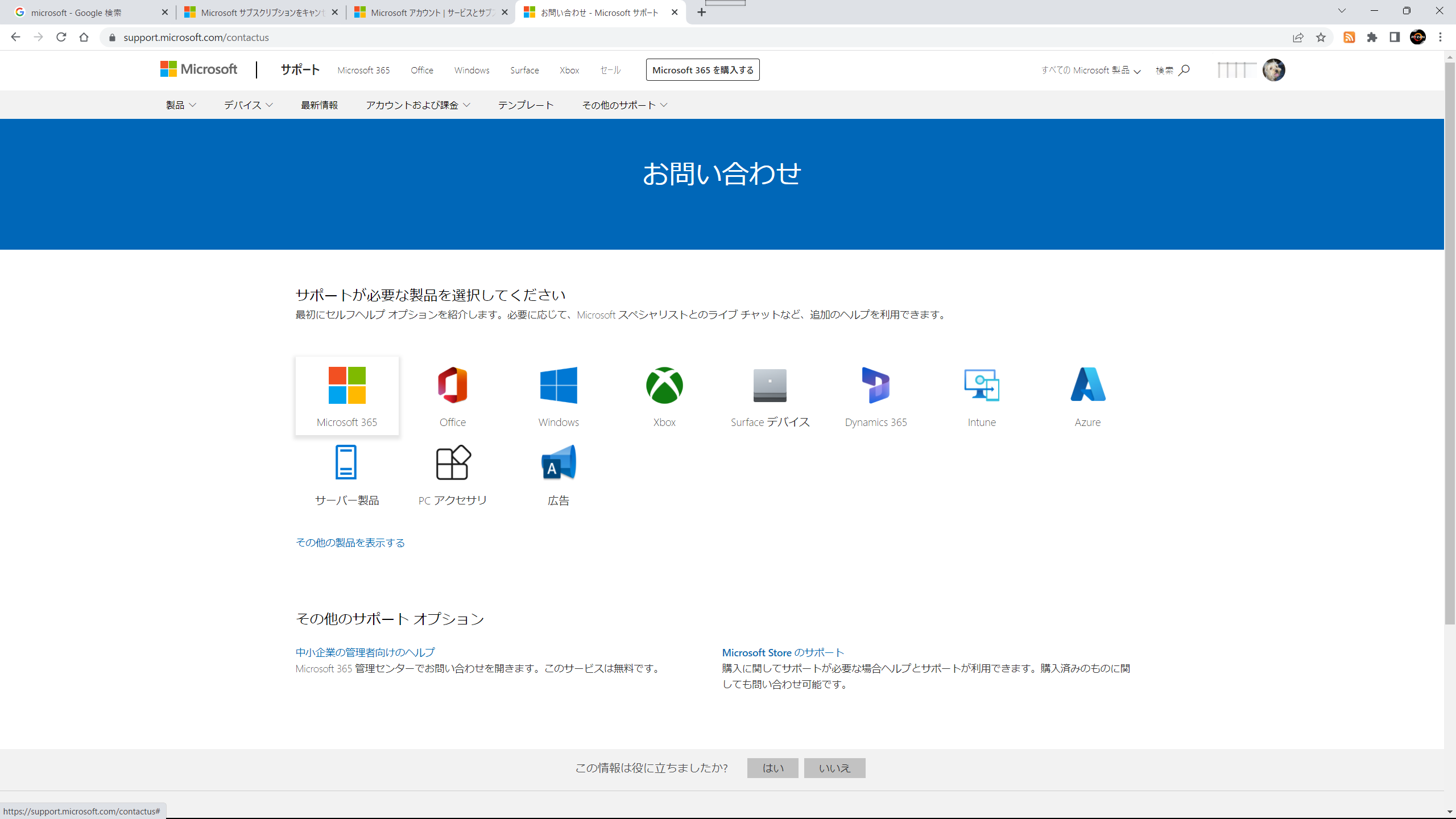Expand the デバイス dropdown menu

(x=248, y=105)
